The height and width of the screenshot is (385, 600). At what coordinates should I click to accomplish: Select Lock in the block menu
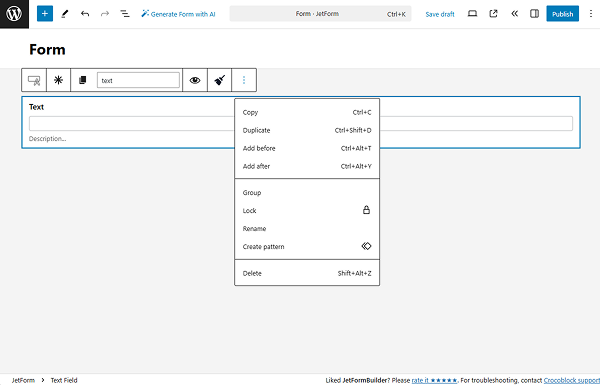click(x=307, y=210)
